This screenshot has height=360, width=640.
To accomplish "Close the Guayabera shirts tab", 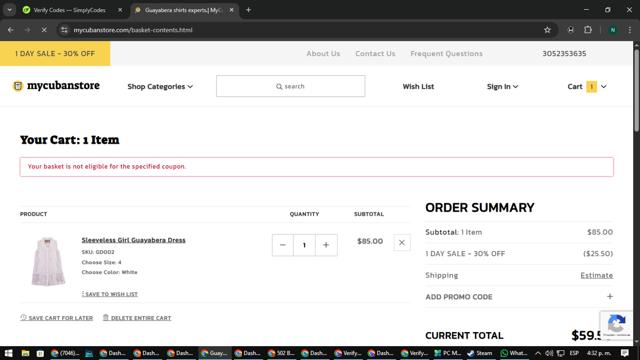I will point(231,10).
